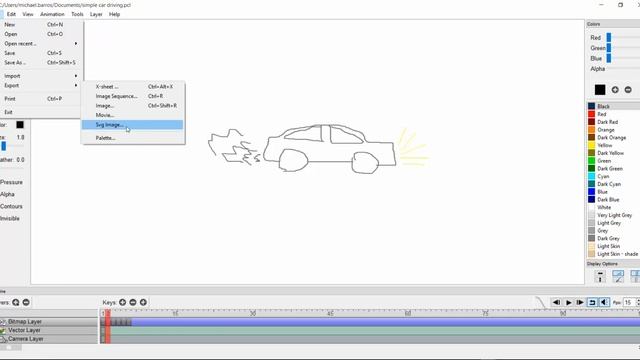Add a keyframe using first Keys plus icon

coord(122,302)
